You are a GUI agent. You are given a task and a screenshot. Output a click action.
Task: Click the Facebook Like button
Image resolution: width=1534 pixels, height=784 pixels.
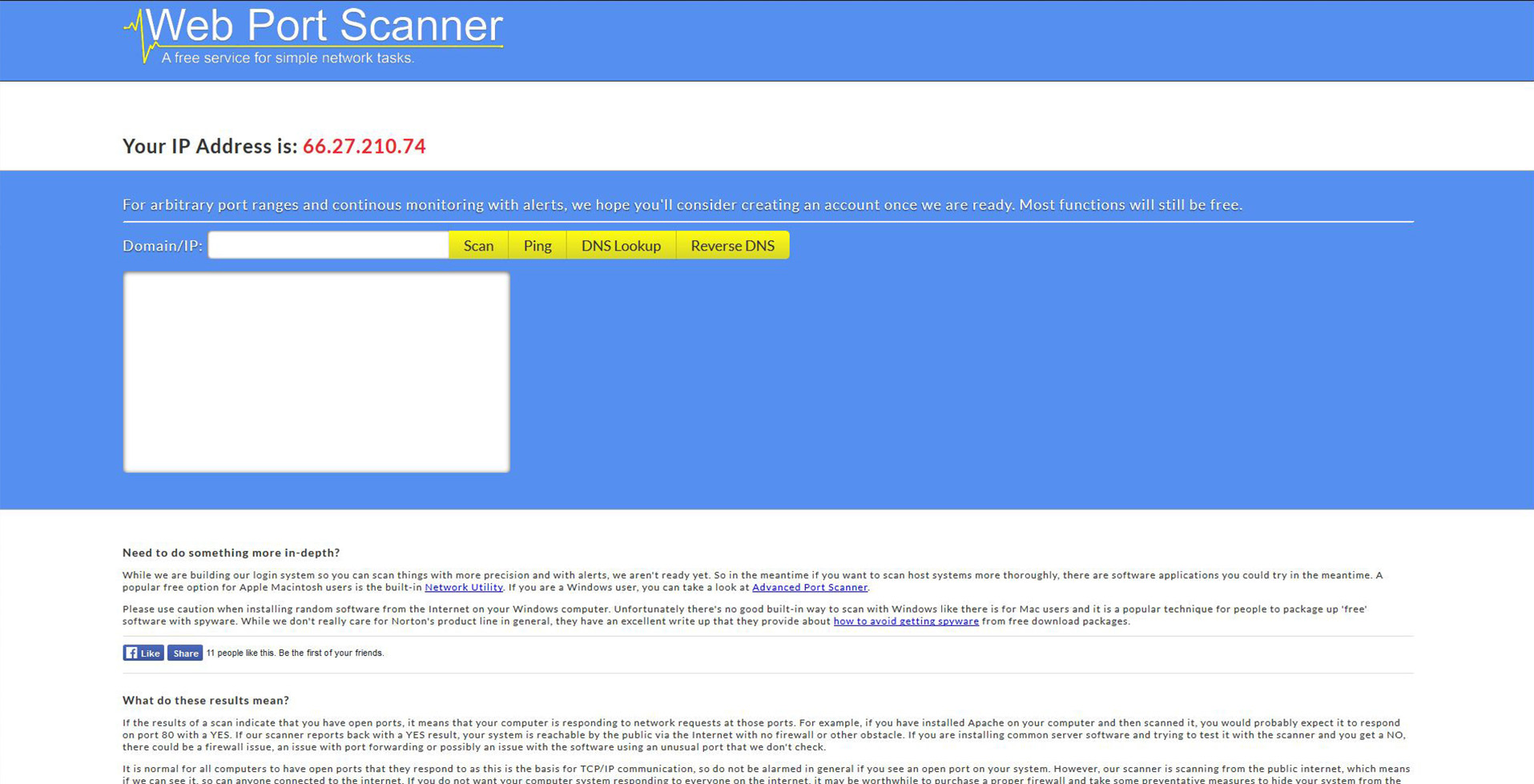(x=143, y=653)
